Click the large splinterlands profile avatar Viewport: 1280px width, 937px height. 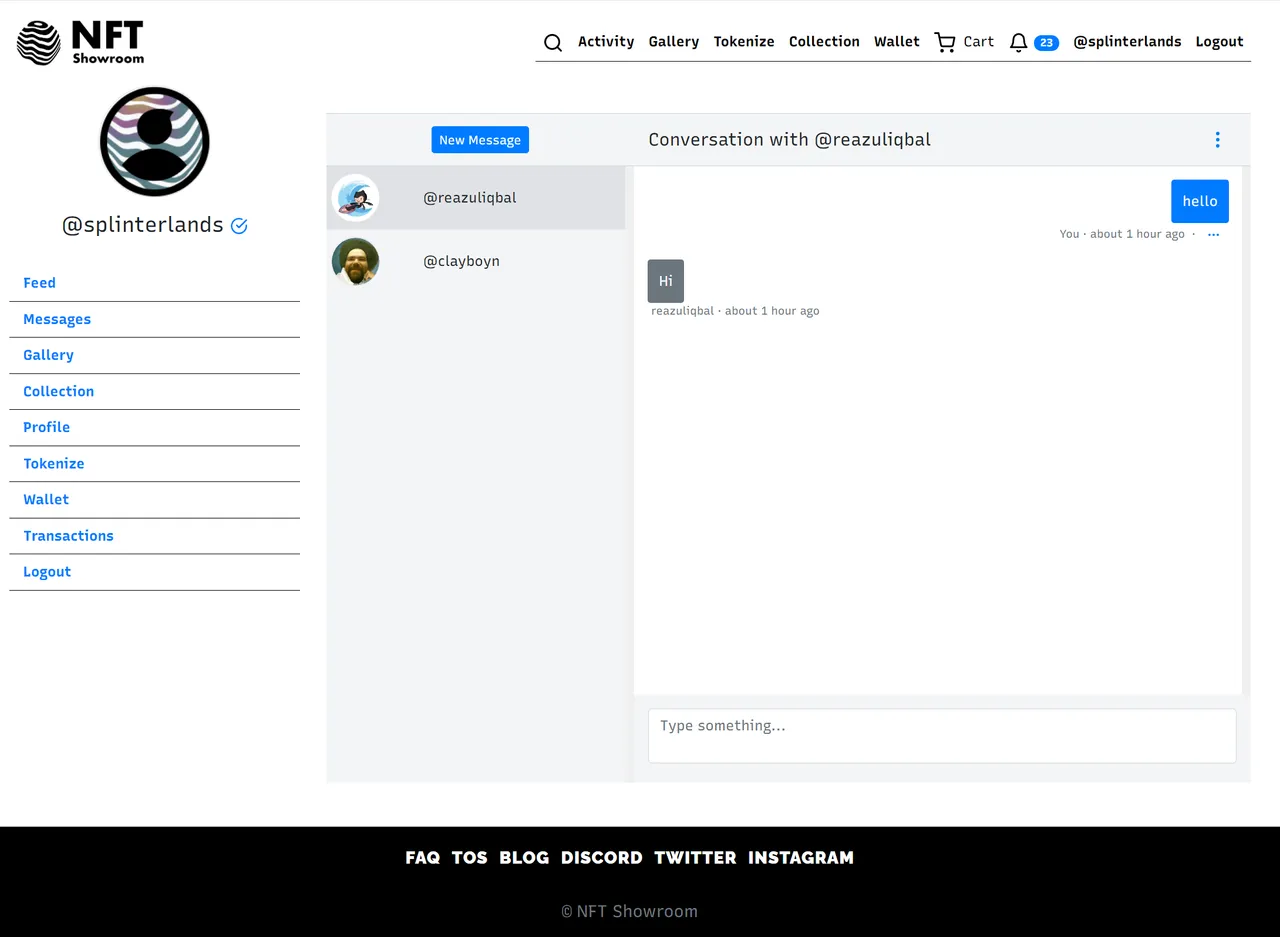click(155, 142)
